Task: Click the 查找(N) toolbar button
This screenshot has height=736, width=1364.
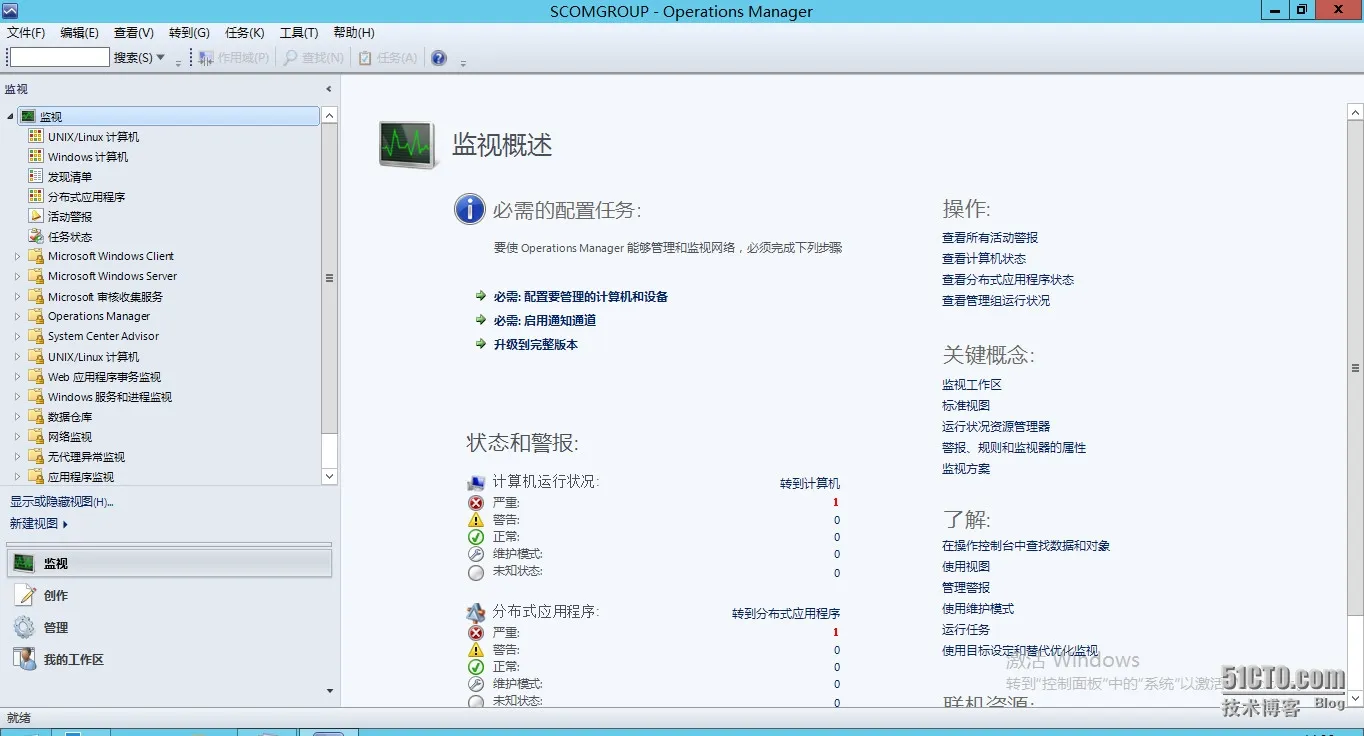Action: (x=313, y=58)
